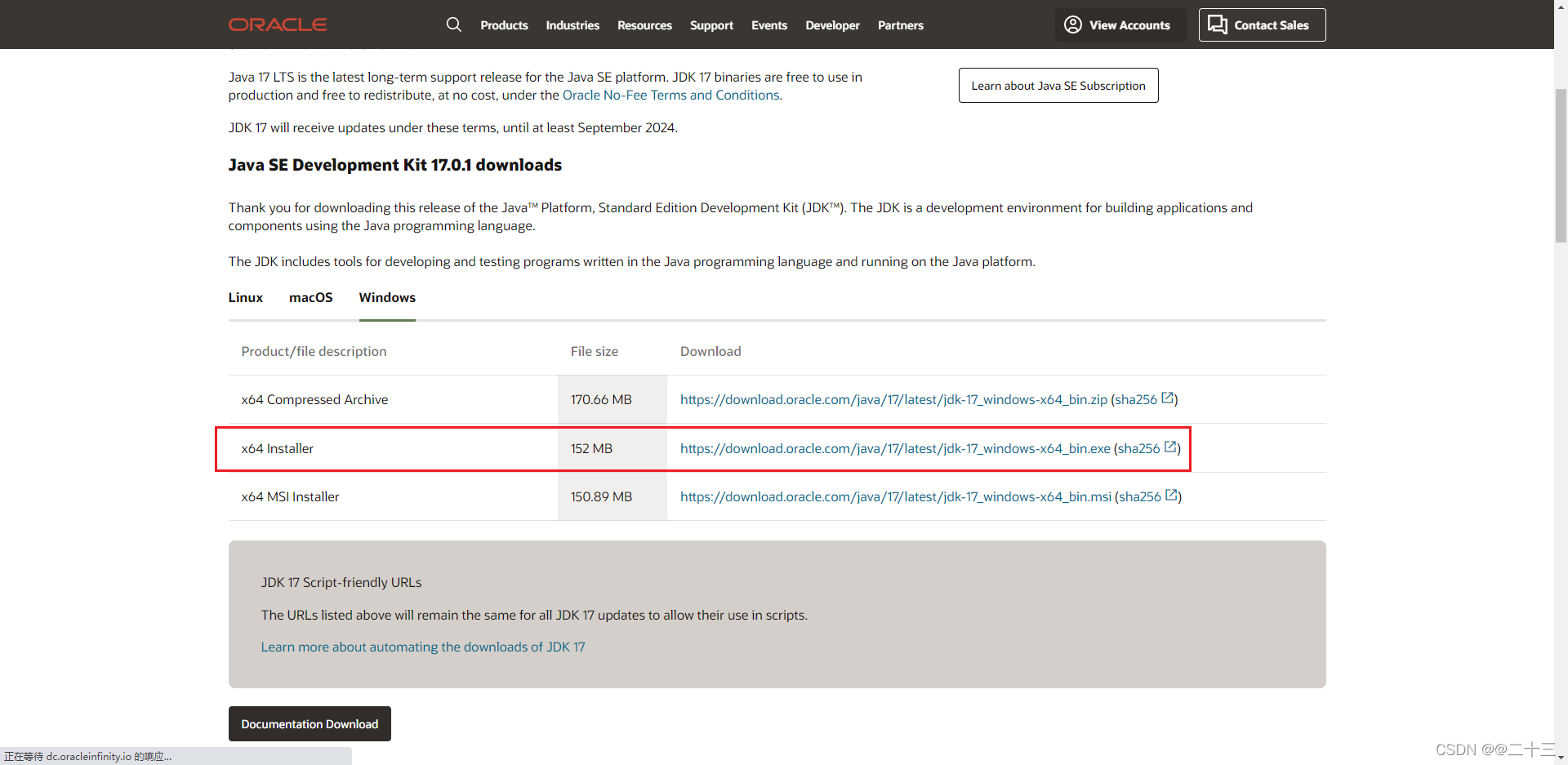Download the jdk-17 windows x64 exe link
The width and height of the screenshot is (1568, 765).
[895, 449]
